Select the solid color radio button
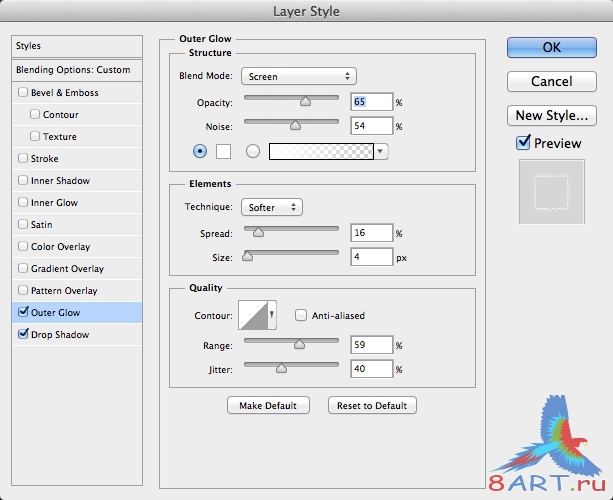The height and width of the screenshot is (500, 613). click(x=200, y=151)
